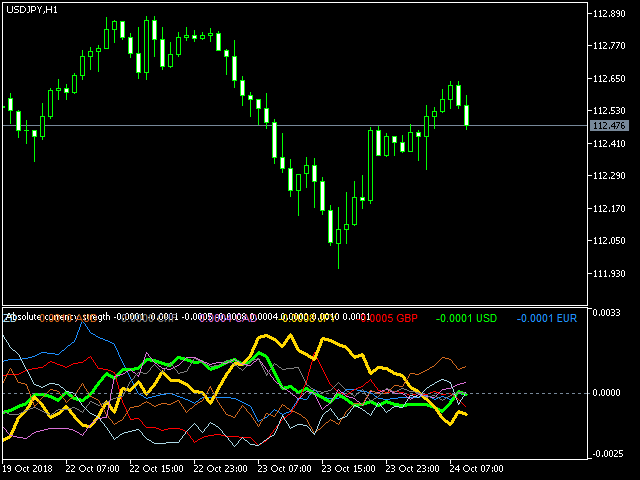Click the current price tag 112.476
Screen dimensions: 640x480
[x=610, y=126]
